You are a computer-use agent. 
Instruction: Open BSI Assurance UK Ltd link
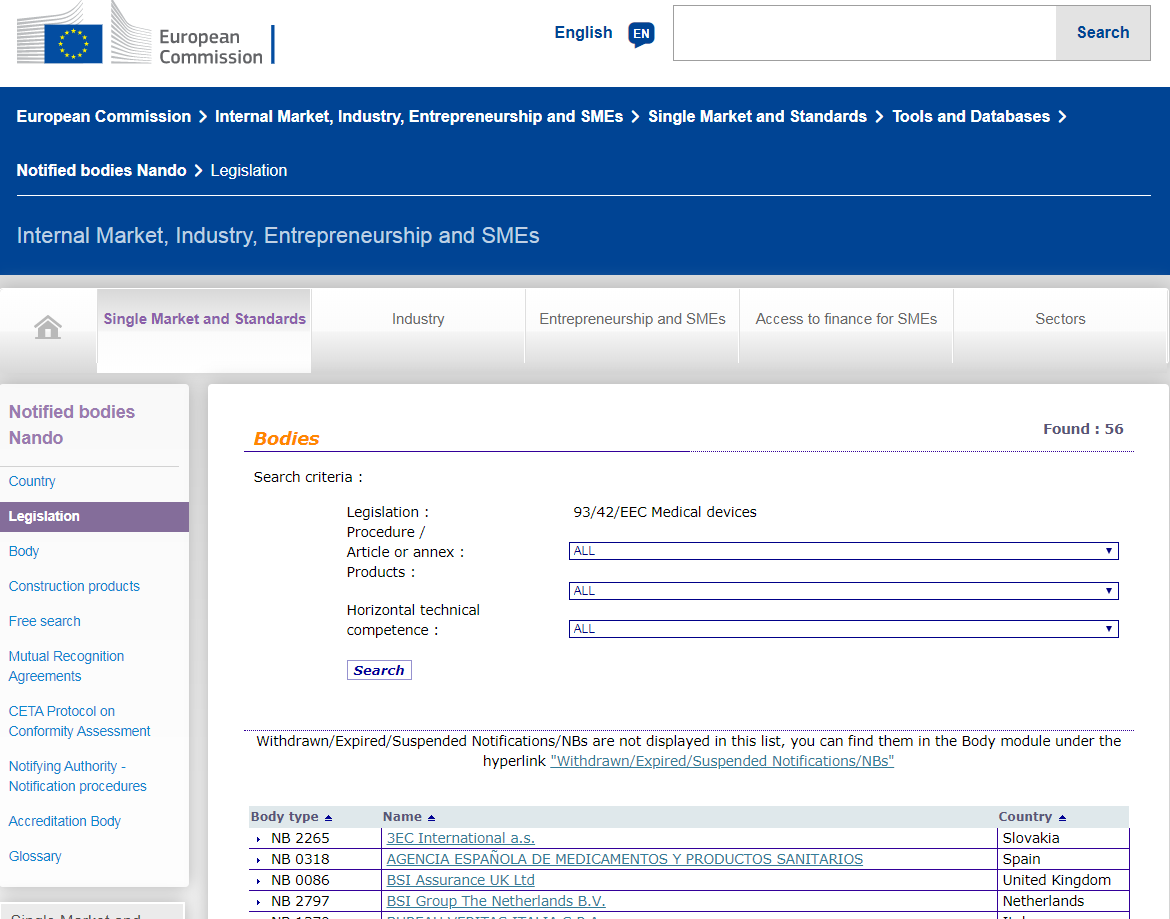(x=460, y=880)
